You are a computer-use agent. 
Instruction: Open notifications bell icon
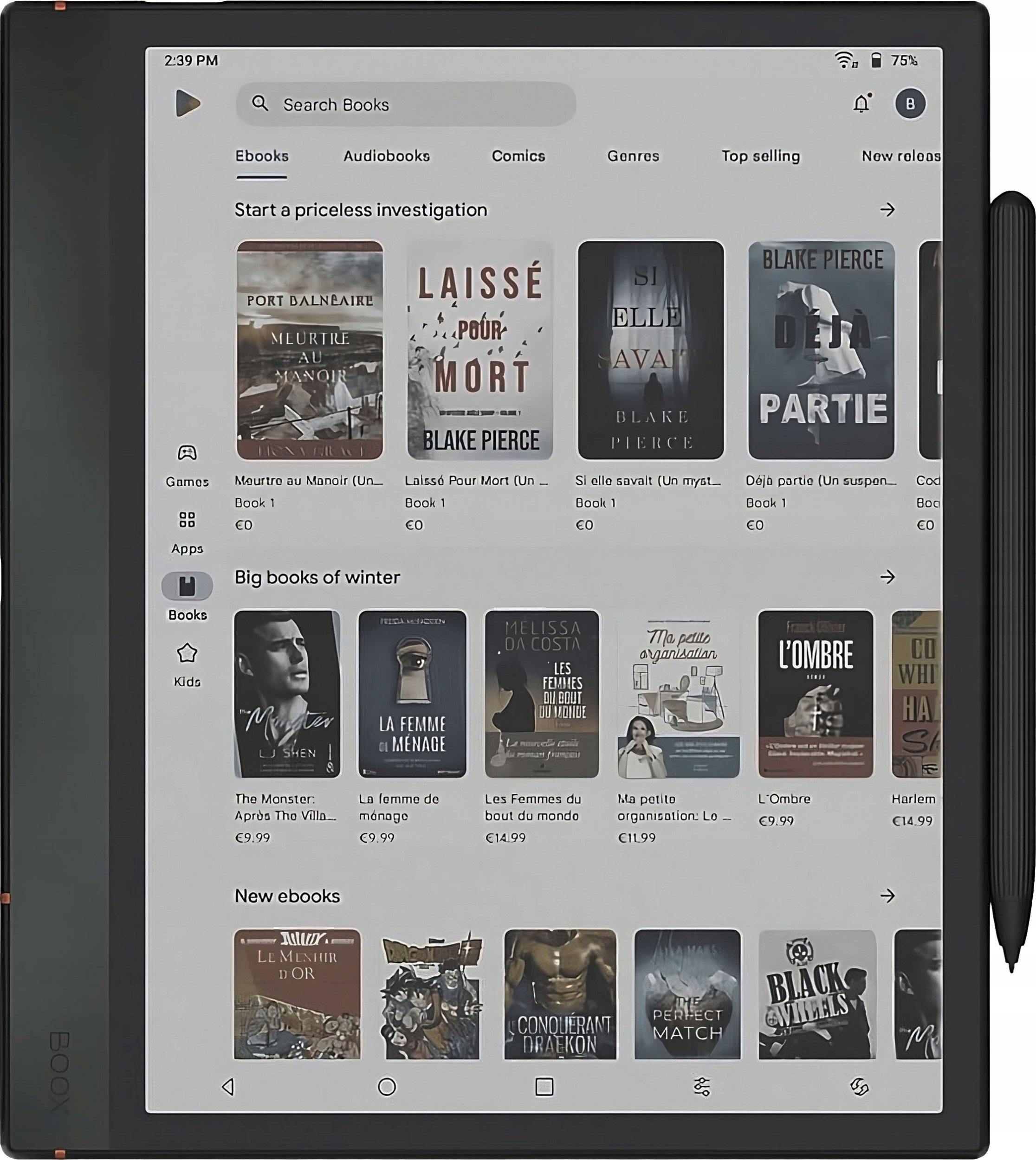click(861, 103)
